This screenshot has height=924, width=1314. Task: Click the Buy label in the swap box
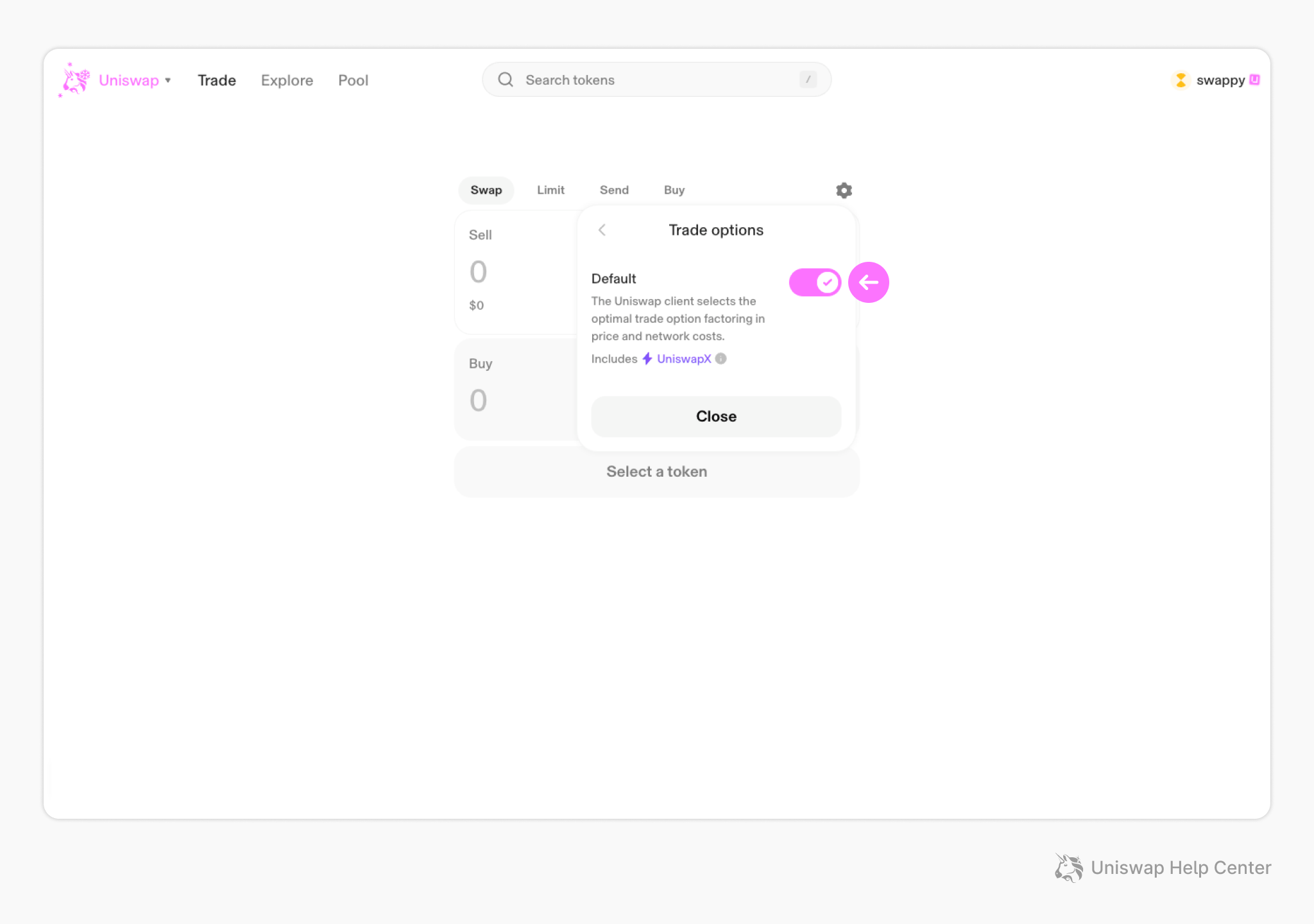click(x=481, y=363)
